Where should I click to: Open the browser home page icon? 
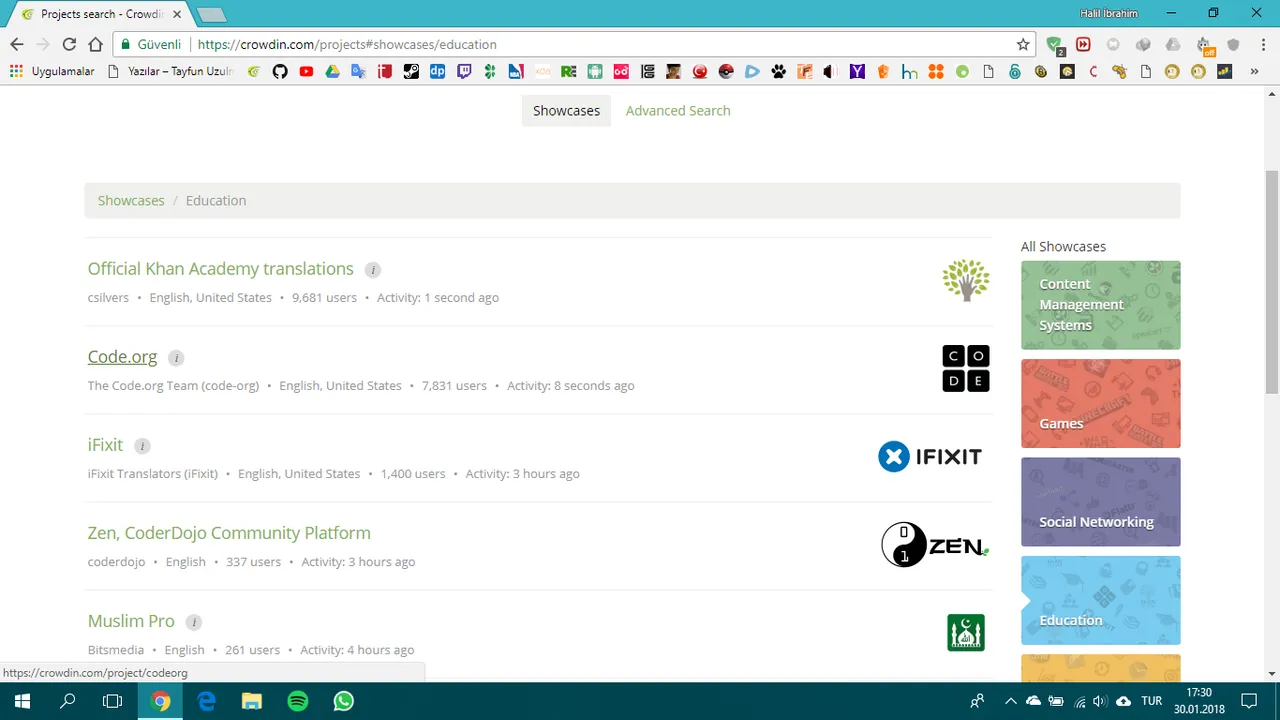(x=95, y=44)
